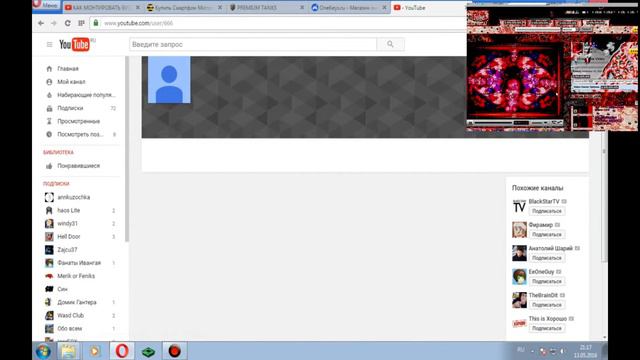
Task: Click the Фирамир channel avatar
Action: (519, 229)
